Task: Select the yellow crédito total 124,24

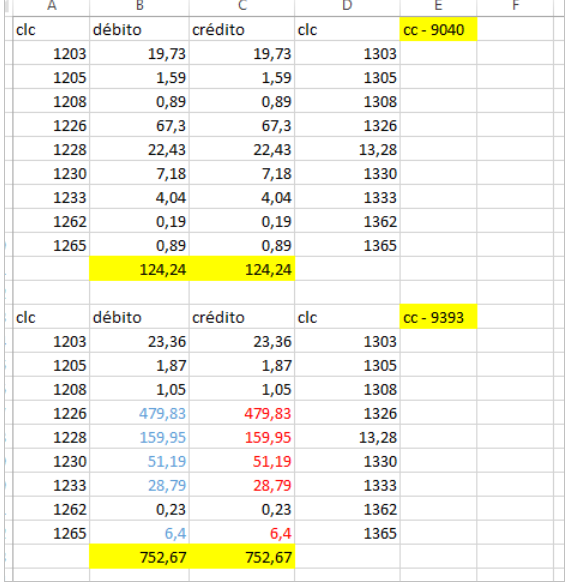Action: click(x=242, y=269)
